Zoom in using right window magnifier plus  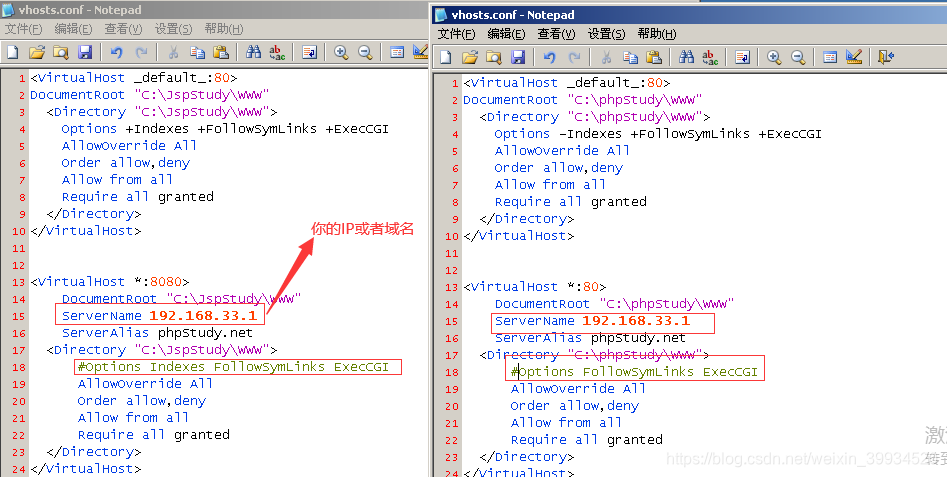[x=774, y=57]
